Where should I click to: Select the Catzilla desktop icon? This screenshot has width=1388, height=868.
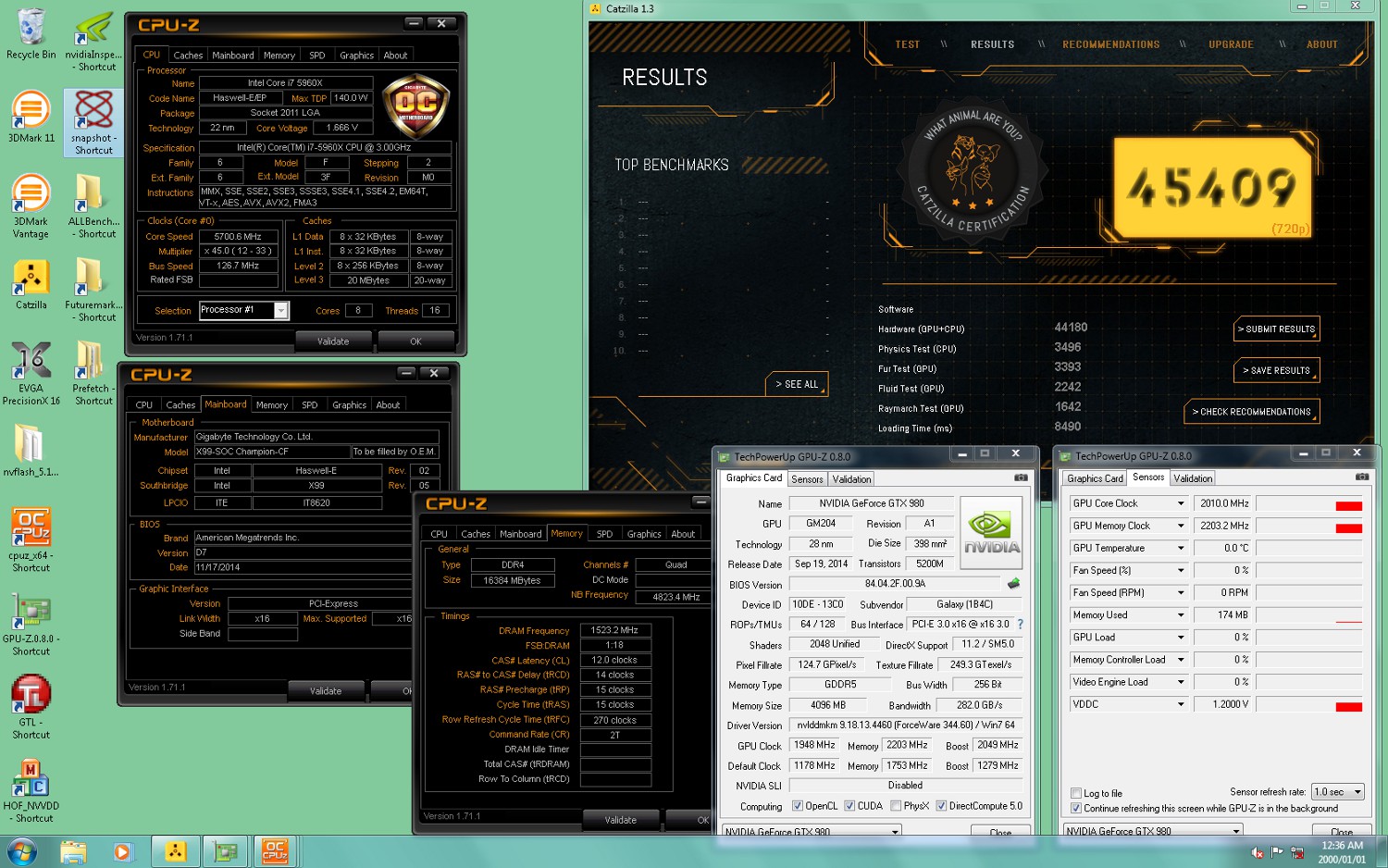coord(31,284)
